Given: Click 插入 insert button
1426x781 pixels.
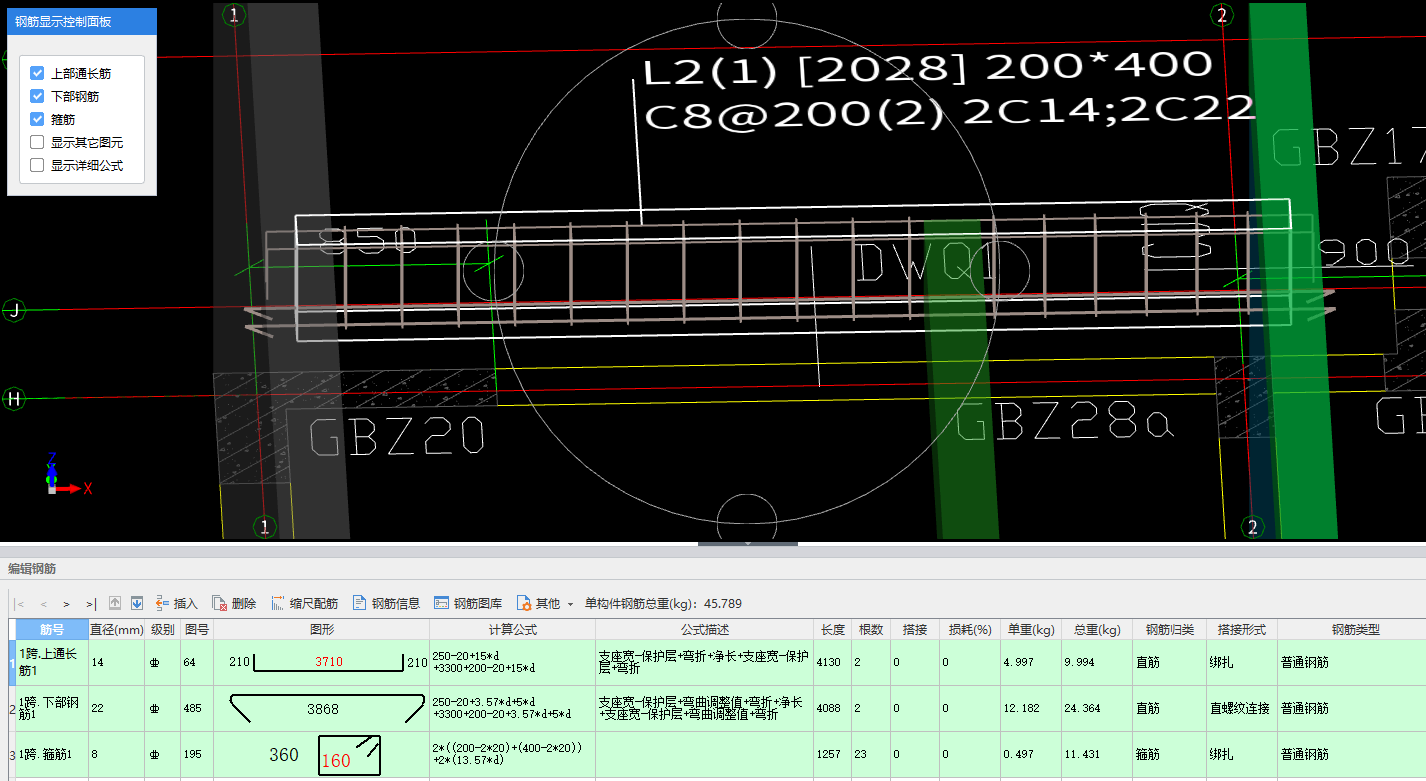Looking at the screenshot, I should point(176,603).
